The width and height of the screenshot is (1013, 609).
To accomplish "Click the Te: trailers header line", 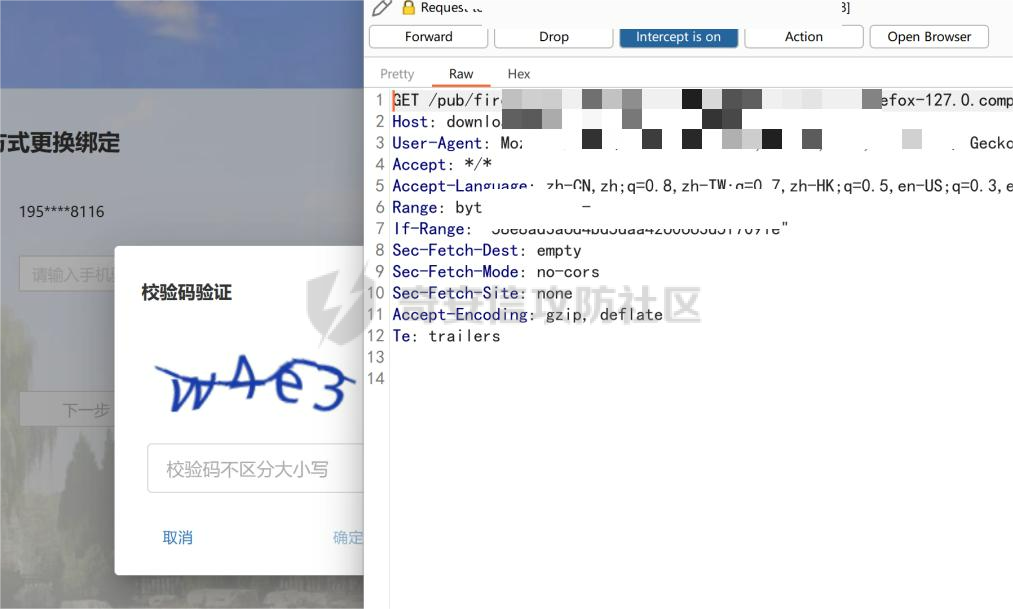I will pyautogui.click(x=446, y=336).
